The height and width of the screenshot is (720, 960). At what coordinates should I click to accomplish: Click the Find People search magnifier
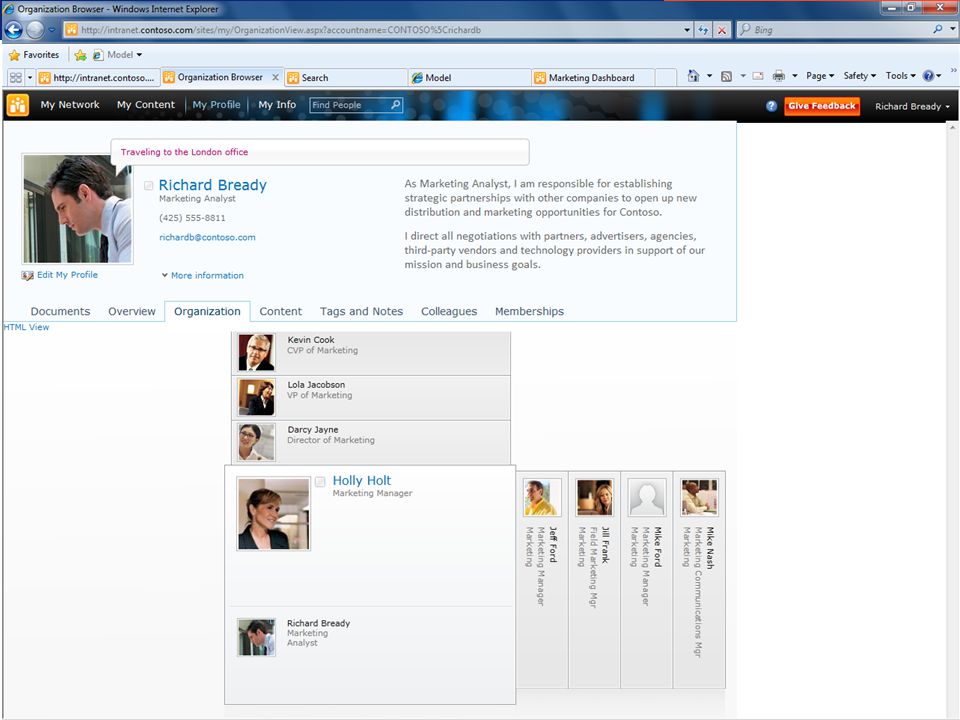[396, 105]
